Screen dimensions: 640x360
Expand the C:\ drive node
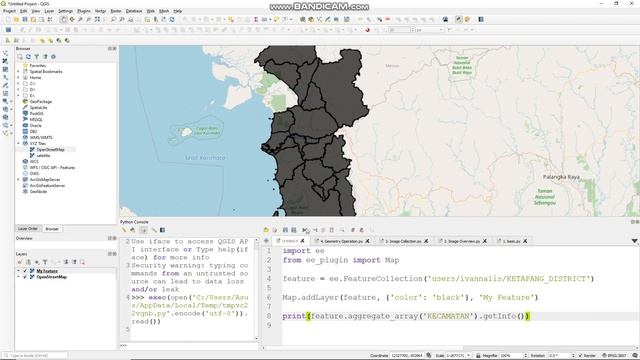[18, 84]
